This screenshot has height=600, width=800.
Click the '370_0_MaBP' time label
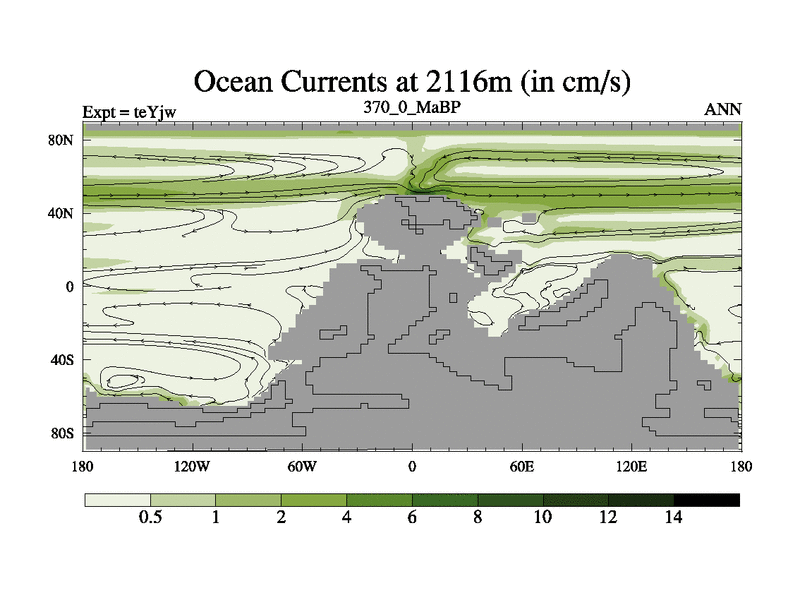(x=411, y=106)
